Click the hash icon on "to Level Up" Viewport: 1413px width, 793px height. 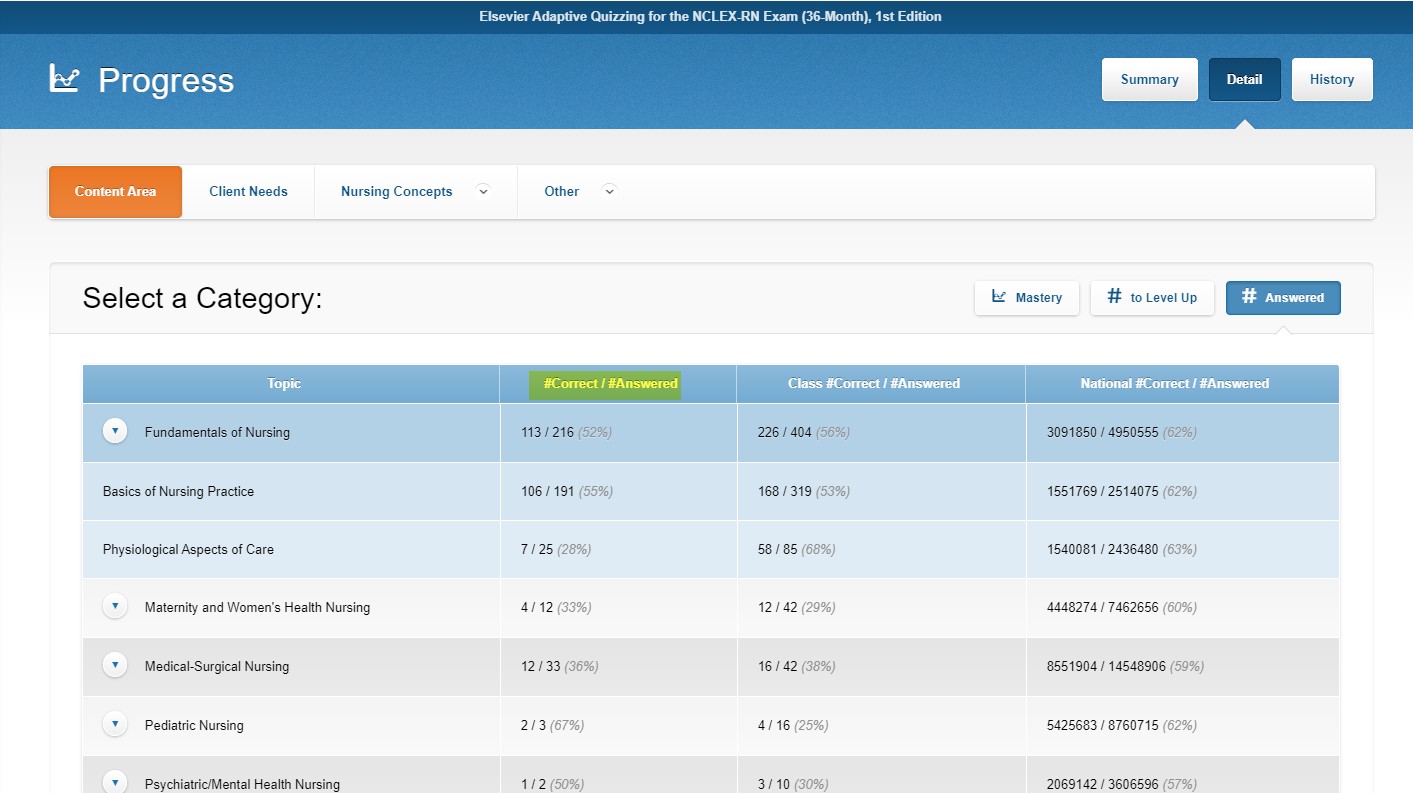point(1113,296)
